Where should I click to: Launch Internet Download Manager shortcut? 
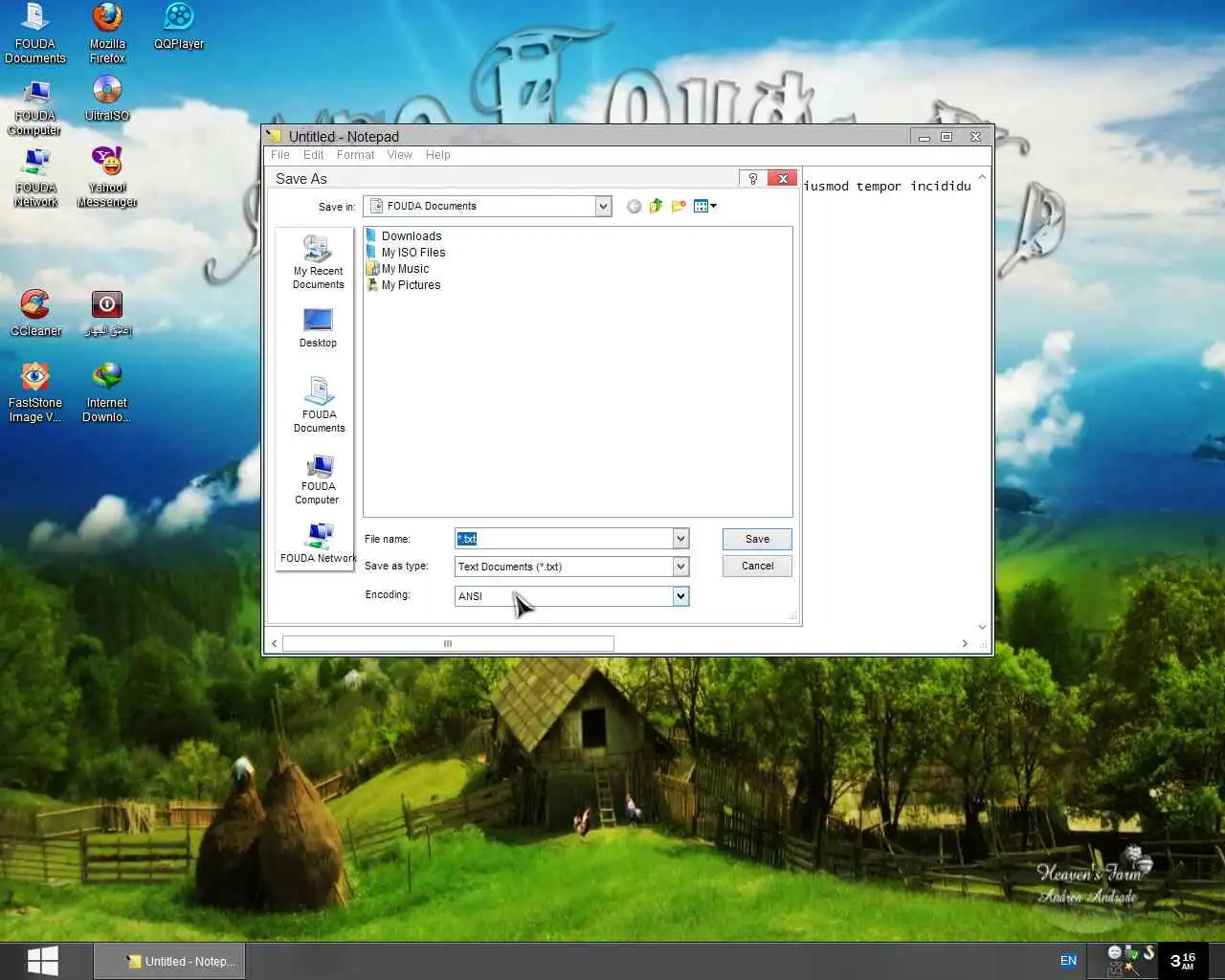click(x=107, y=392)
